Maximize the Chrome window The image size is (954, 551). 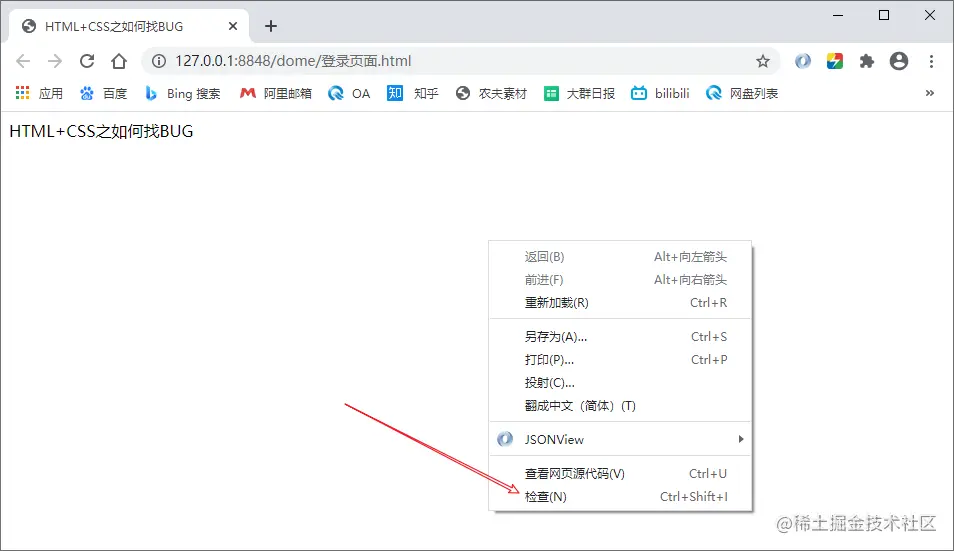[x=884, y=15]
